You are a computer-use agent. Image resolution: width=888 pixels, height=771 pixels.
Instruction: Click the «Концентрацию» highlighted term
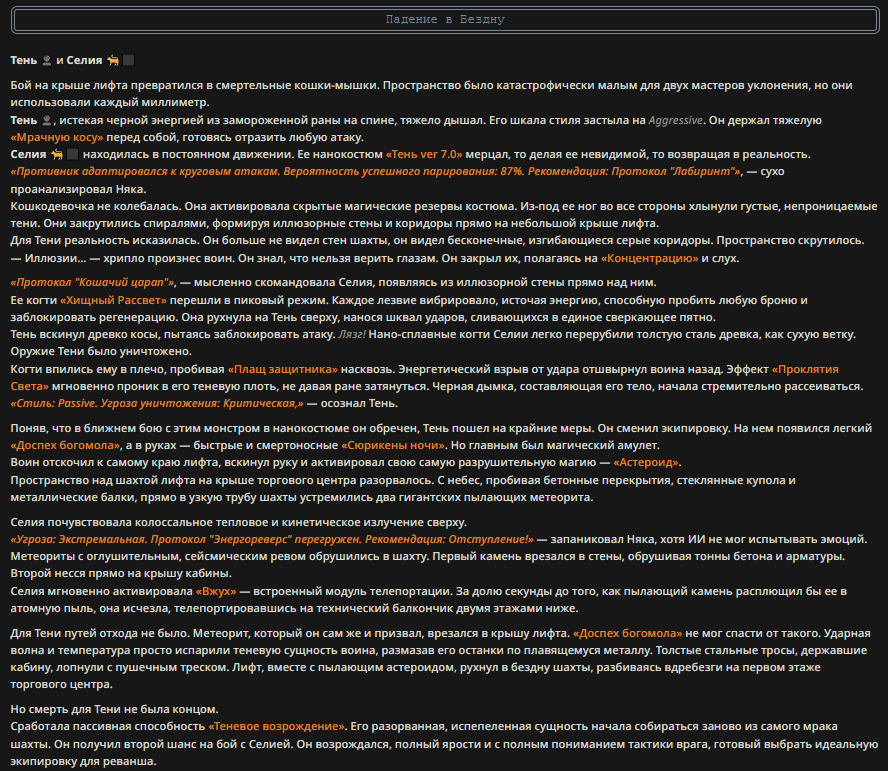click(x=650, y=258)
